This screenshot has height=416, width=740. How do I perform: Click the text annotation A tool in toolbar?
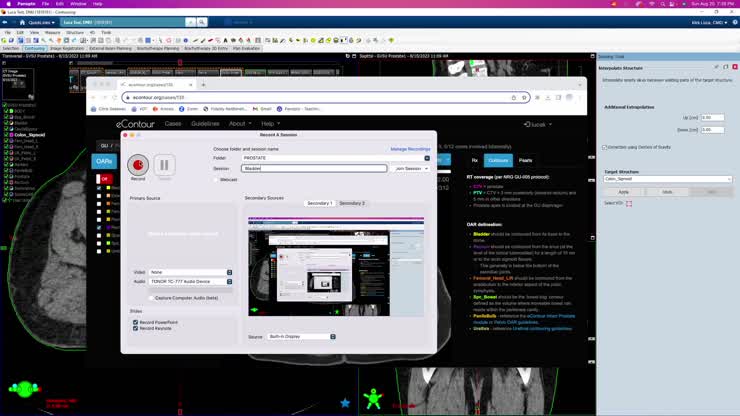click(226, 41)
